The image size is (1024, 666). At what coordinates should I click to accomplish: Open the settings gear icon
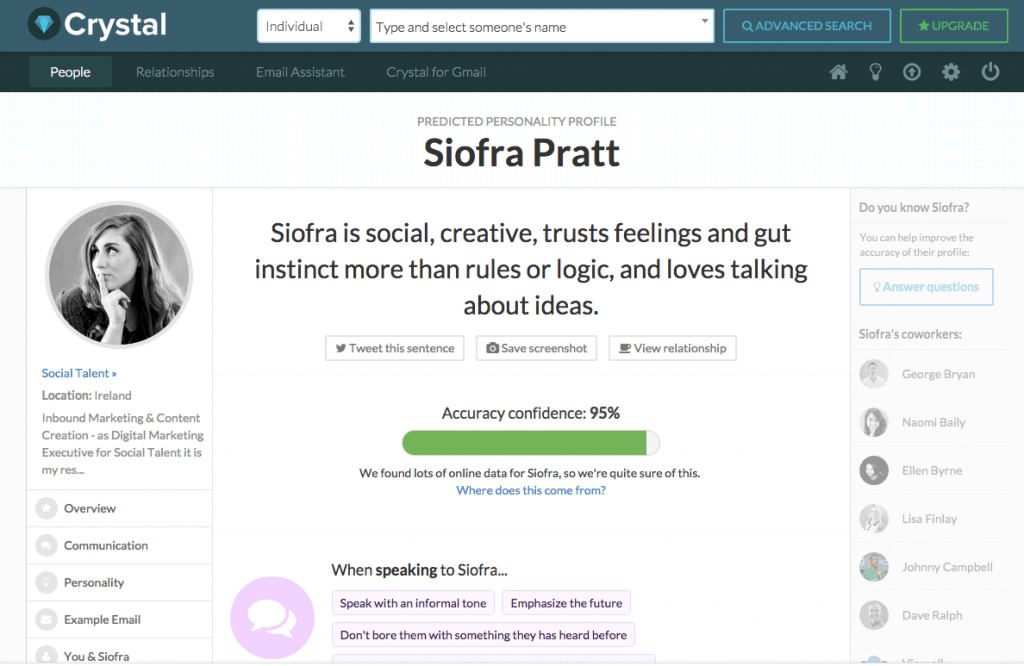tap(951, 72)
